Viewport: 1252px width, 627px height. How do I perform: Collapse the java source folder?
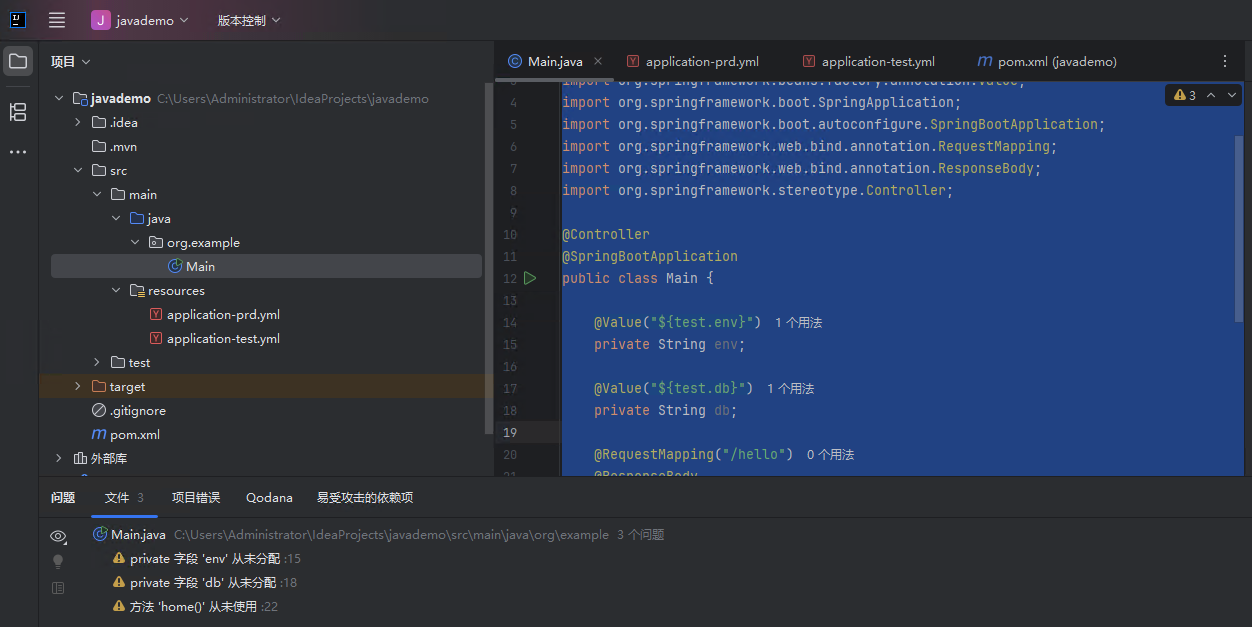click(x=116, y=219)
